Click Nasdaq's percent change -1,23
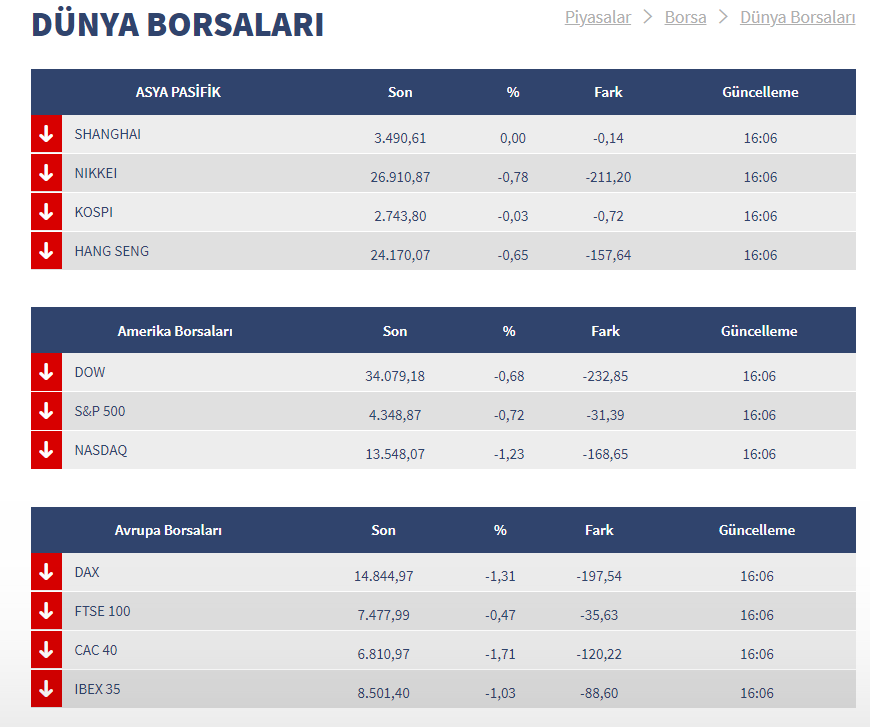This screenshot has height=727, width=870. pyautogui.click(x=509, y=454)
